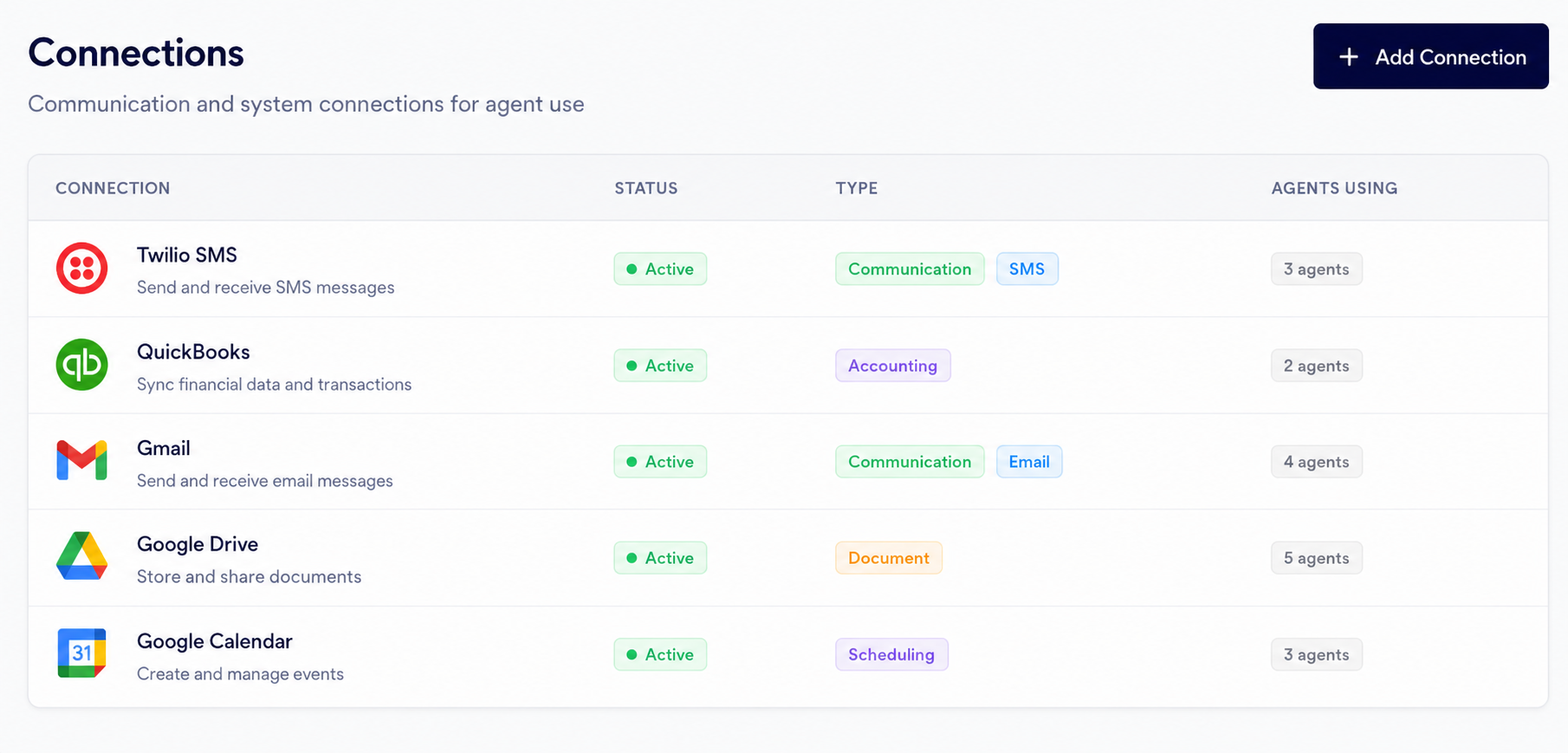Click 'Send and receive email messages' description
The height and width of the screenshot is (753, 1568).
(x=264, y=480)
